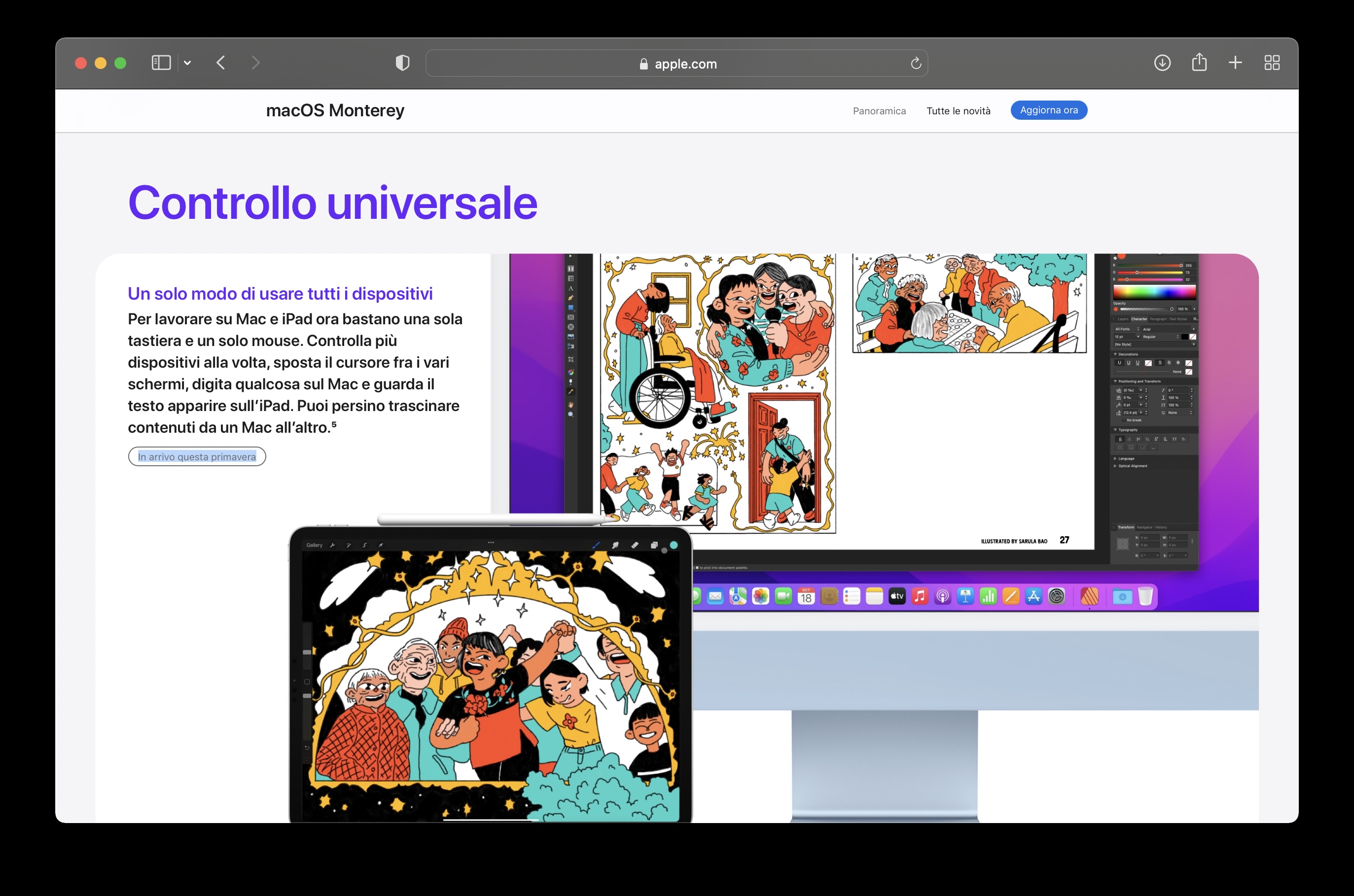
Task: Open the Privacy Report shield icon
Action: (402, 63)
